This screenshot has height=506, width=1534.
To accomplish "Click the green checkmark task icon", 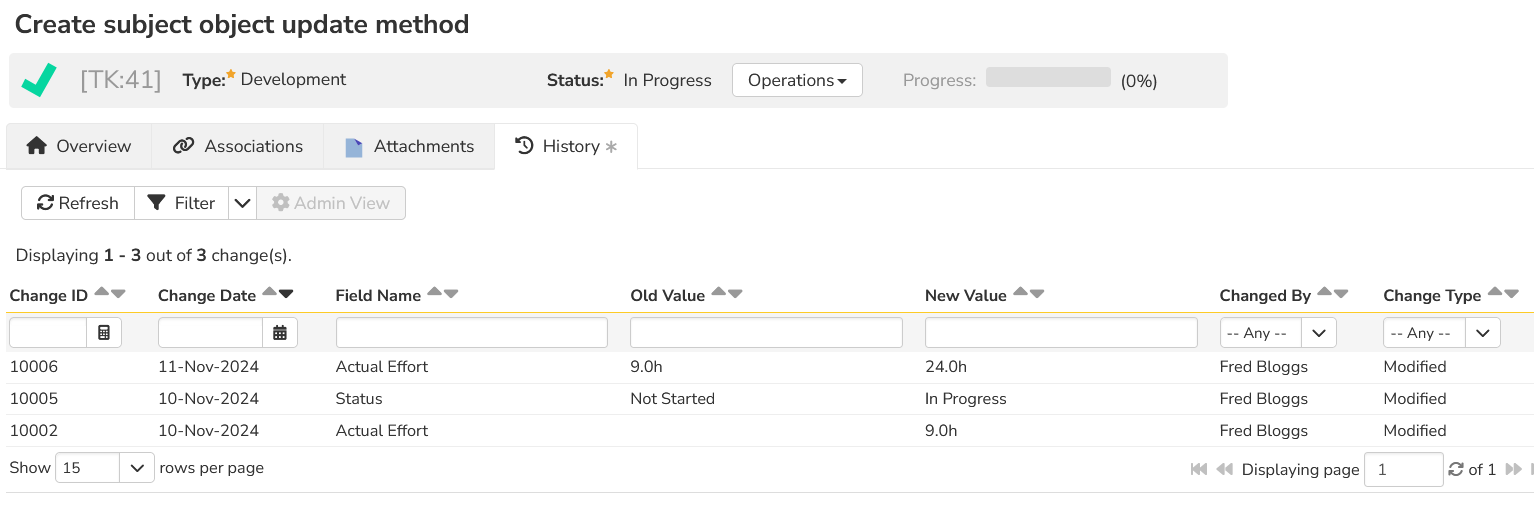I will (39, 80).
